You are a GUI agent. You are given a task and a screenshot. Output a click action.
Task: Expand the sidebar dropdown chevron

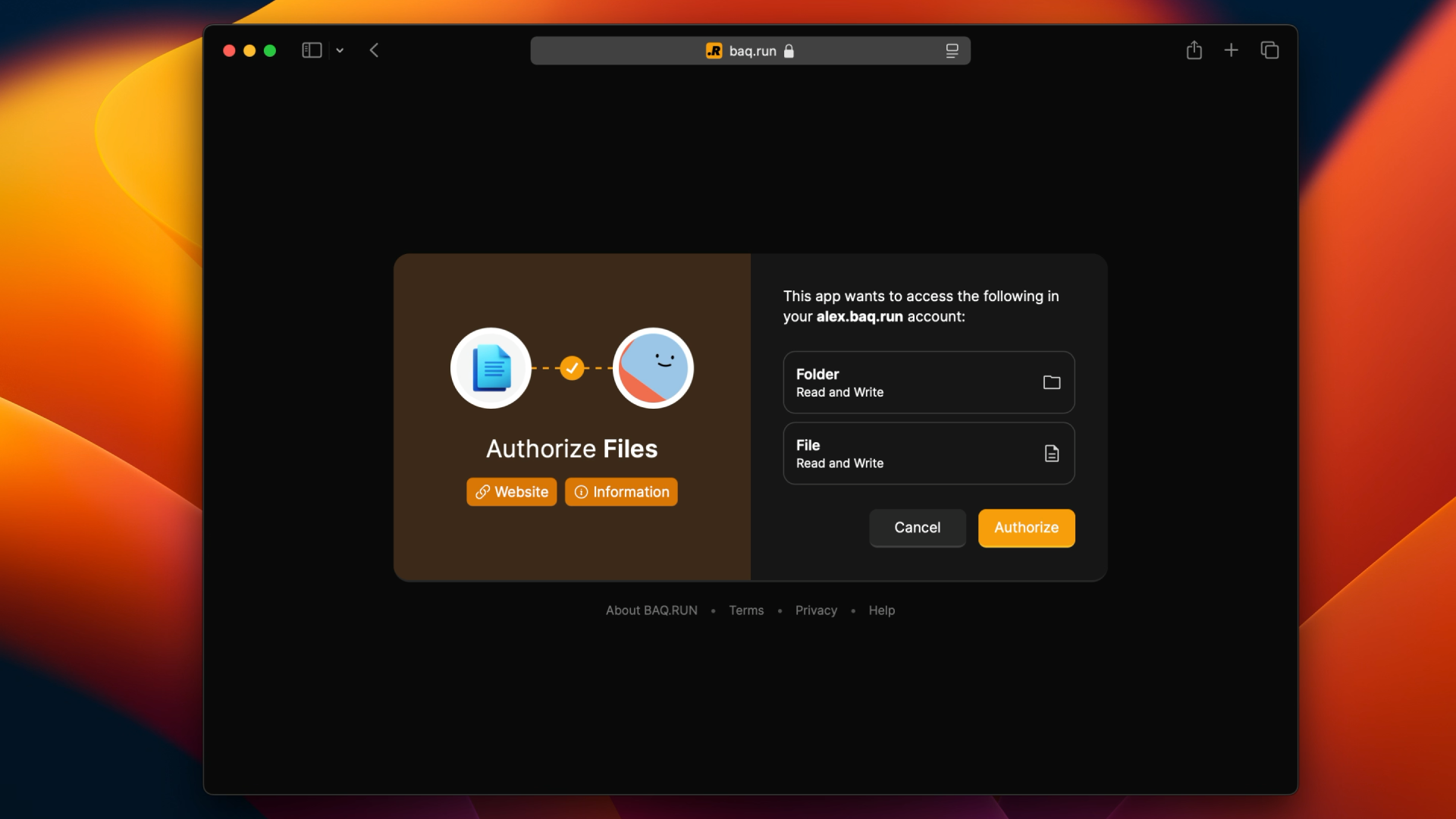click(340, 51)
